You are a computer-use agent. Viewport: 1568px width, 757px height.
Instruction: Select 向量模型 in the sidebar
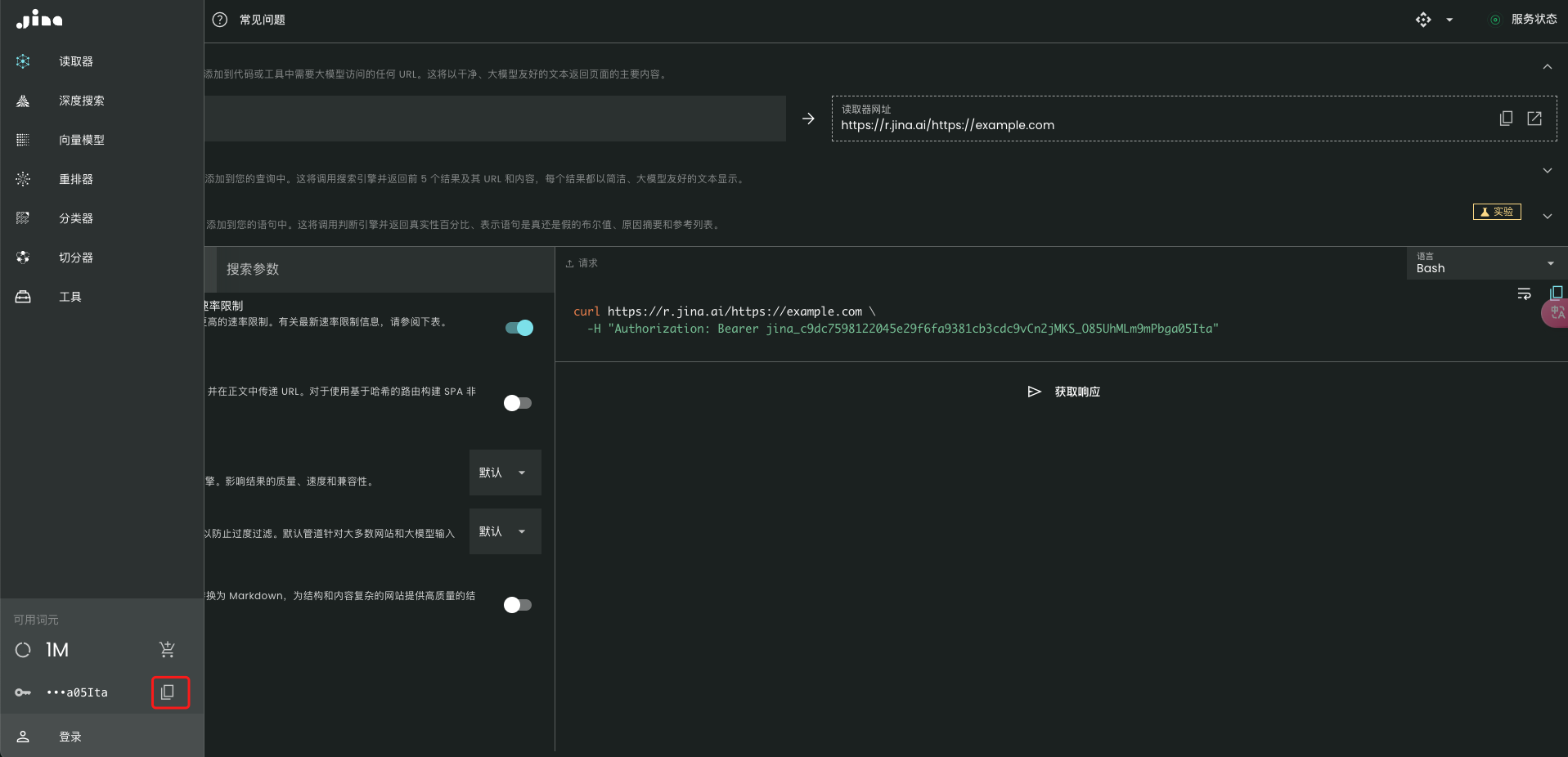[81, 140]
